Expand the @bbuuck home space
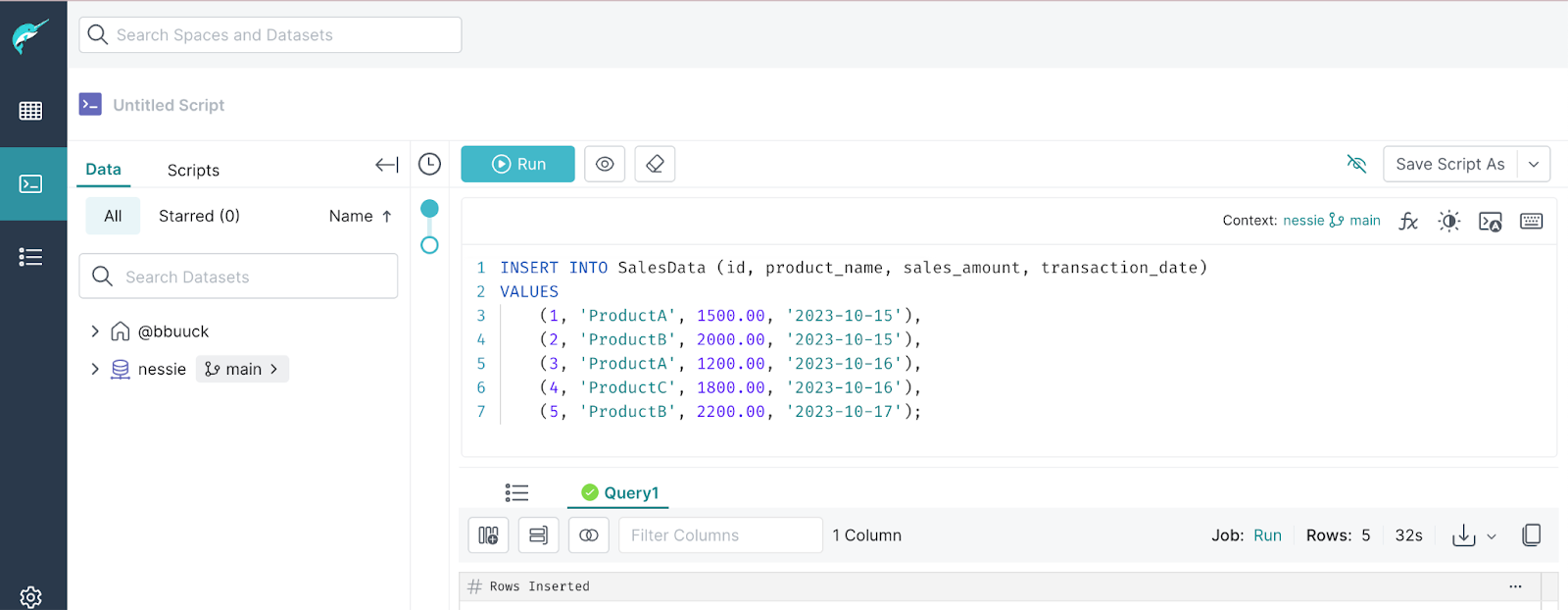Screen dimensions: 1568x610 (x=95, y=331)
